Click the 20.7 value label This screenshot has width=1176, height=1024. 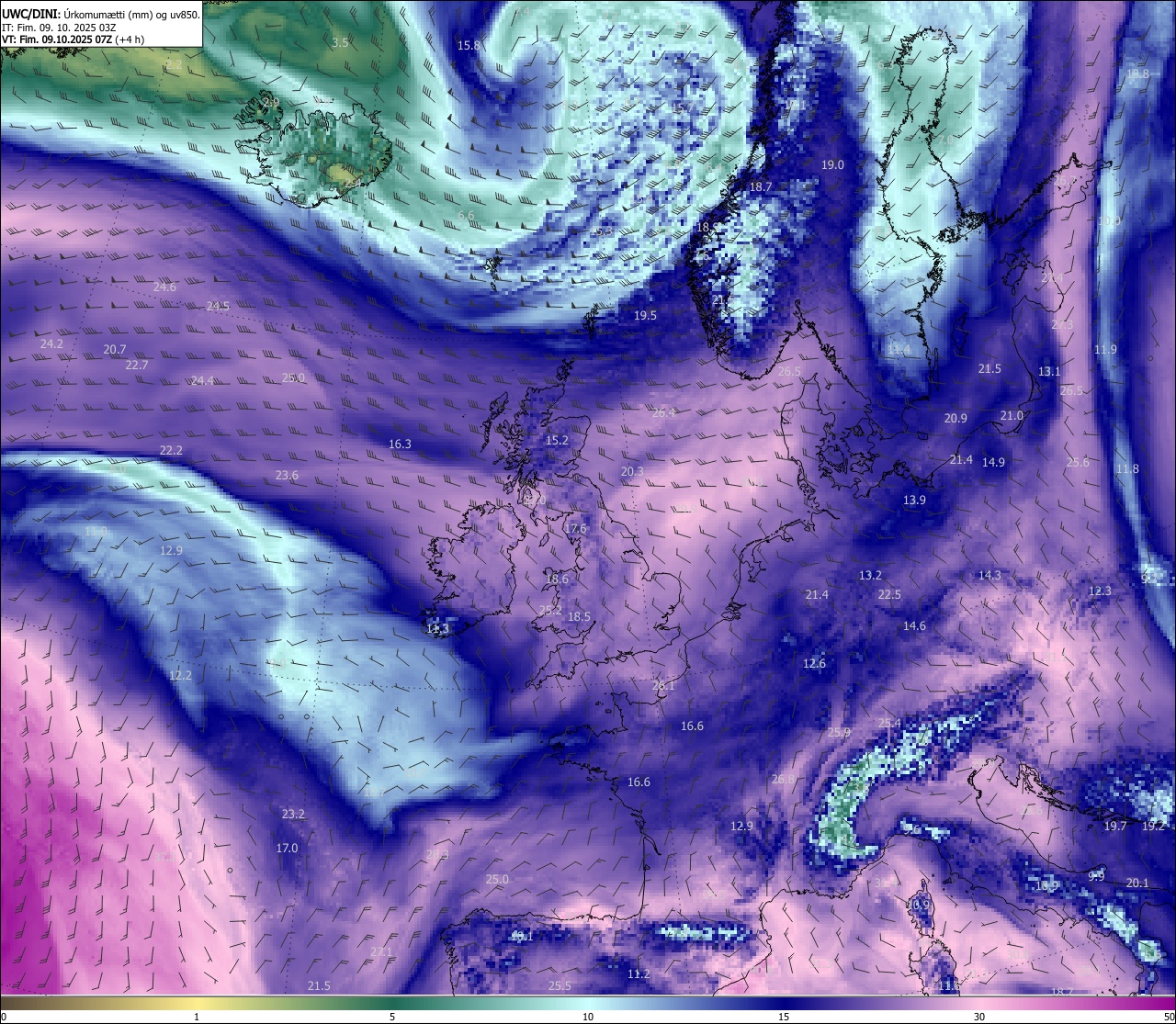115,350
